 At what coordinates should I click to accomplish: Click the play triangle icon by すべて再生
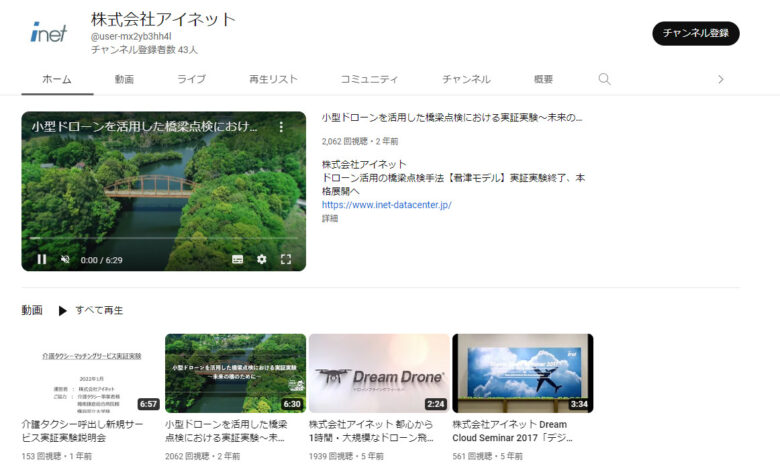63,311
